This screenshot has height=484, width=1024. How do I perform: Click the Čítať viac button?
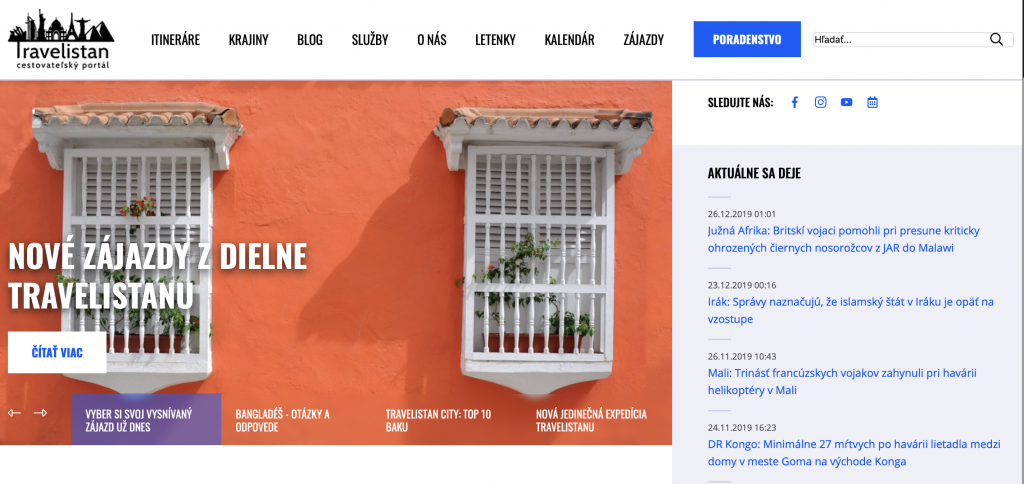(x=57, y=353)
